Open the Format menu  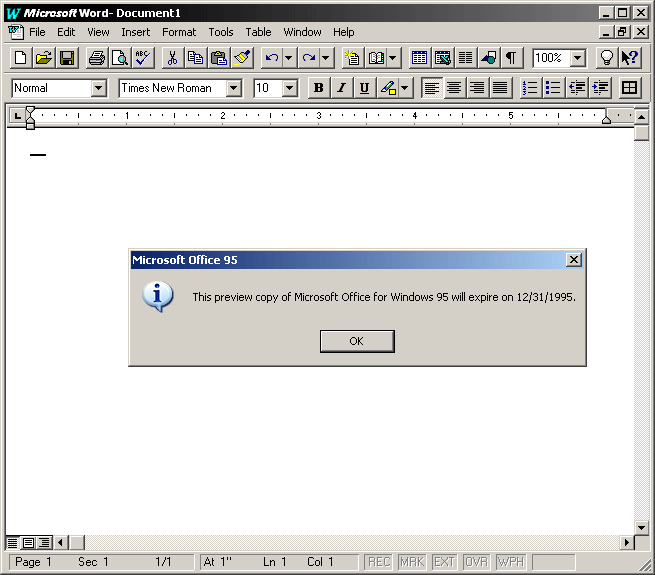pos(179,32)
